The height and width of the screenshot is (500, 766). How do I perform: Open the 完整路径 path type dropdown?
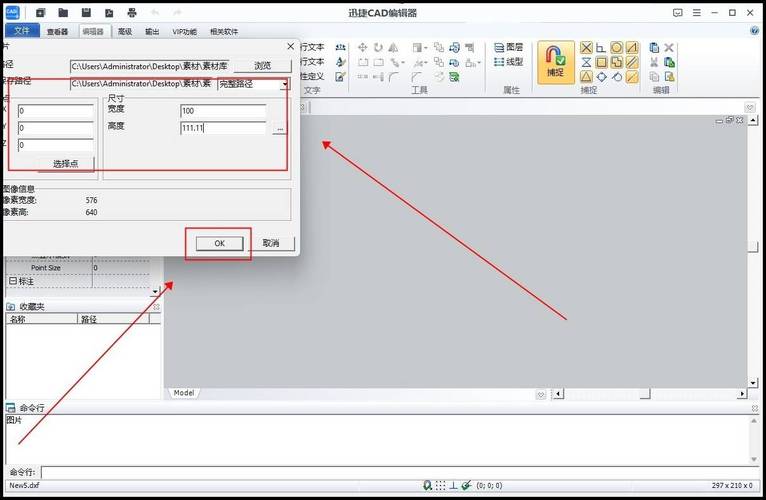point(285,84)
